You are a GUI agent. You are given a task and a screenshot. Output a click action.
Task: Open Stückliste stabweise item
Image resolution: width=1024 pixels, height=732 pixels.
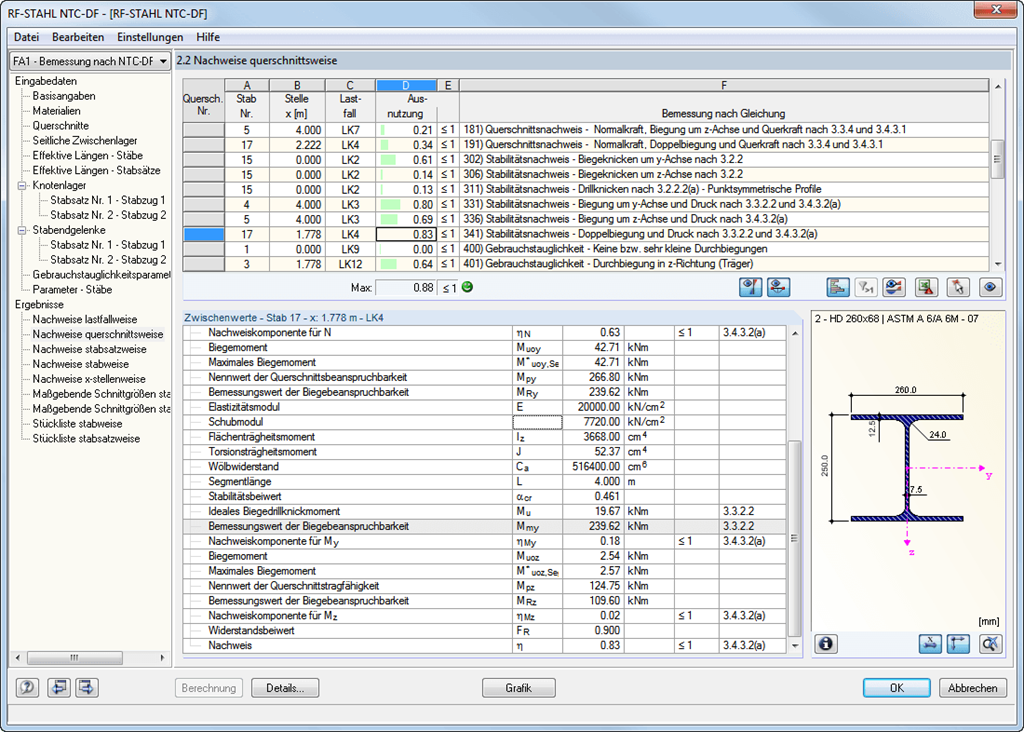click(x=78, y=424)
